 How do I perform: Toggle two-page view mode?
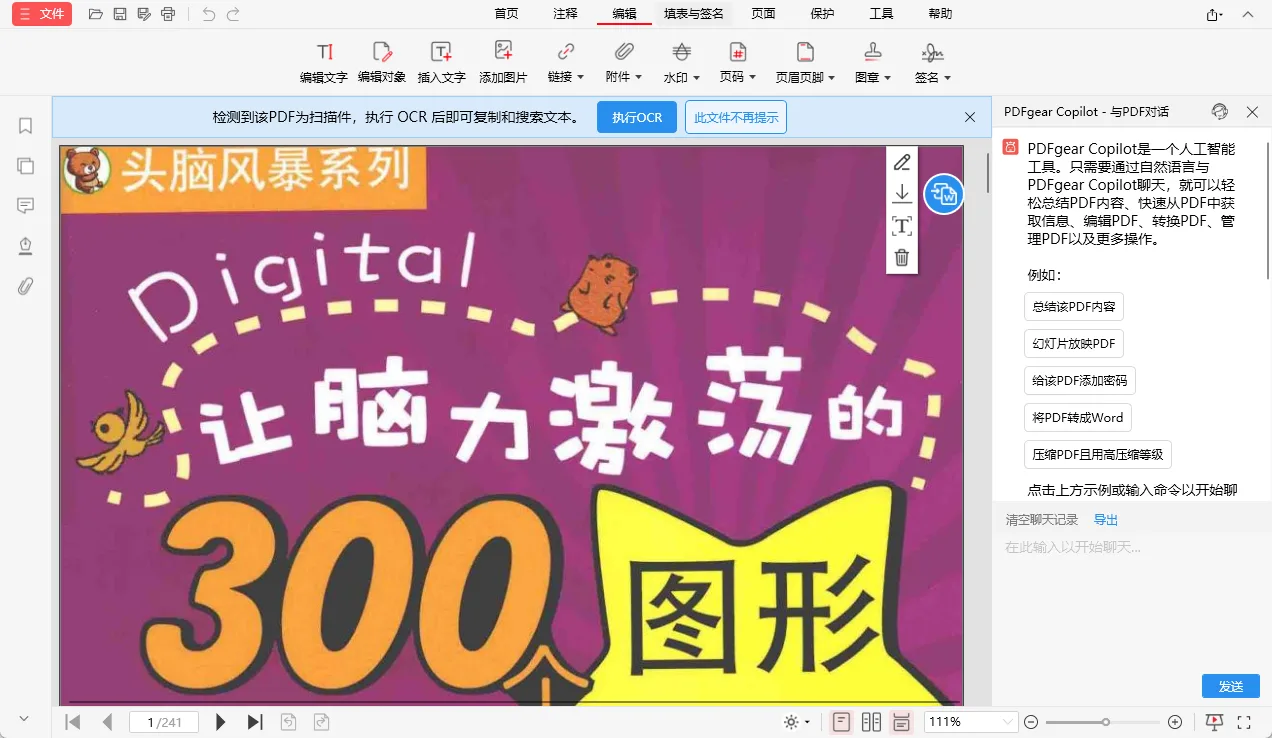pyautogui.click(x=871, y=722)
